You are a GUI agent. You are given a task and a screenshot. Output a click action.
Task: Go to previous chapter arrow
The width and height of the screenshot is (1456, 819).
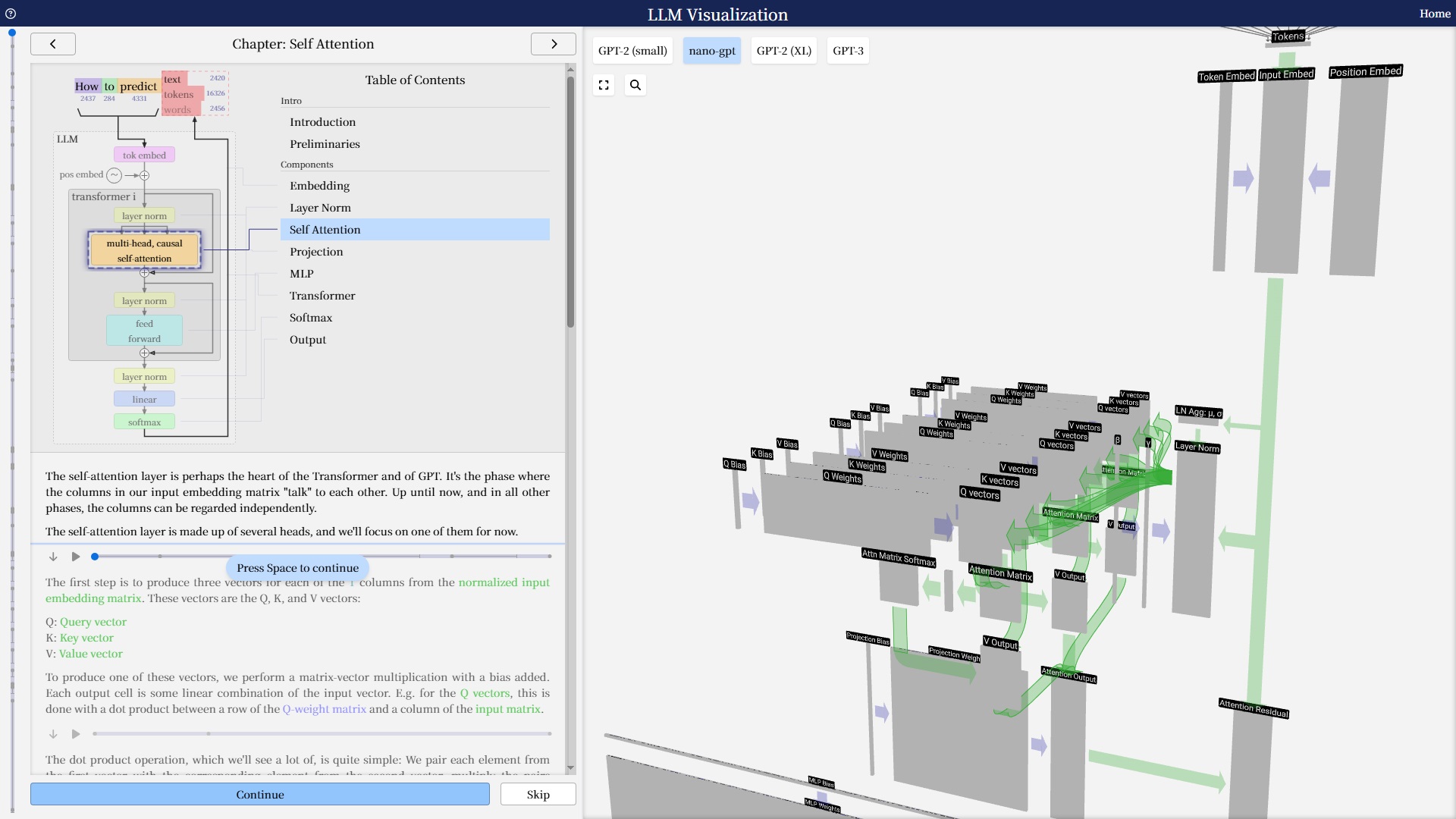53,44
